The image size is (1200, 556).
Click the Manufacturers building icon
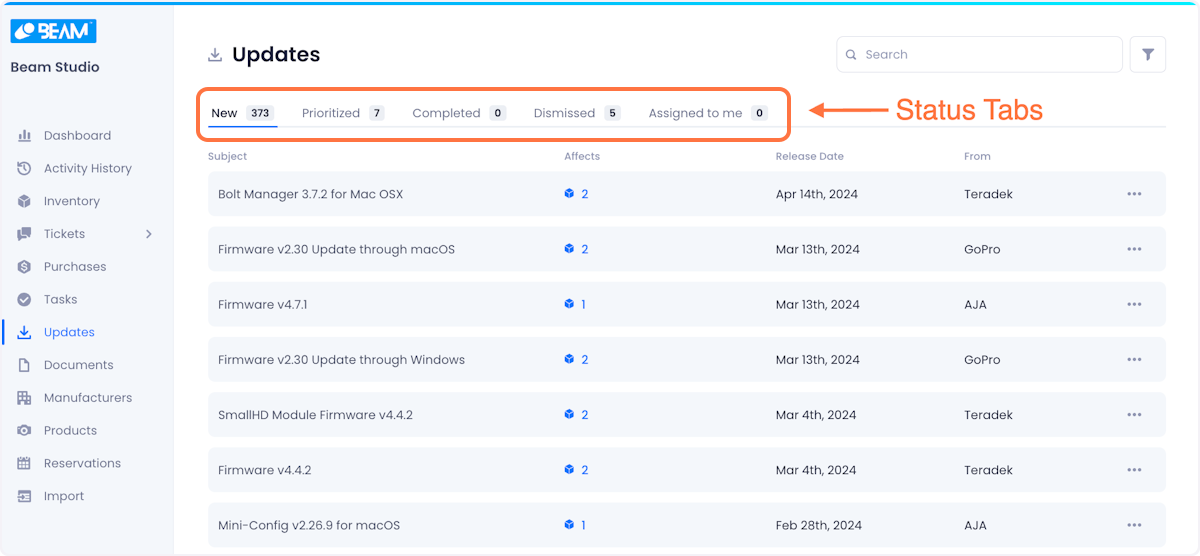click(x=24, y=398)
